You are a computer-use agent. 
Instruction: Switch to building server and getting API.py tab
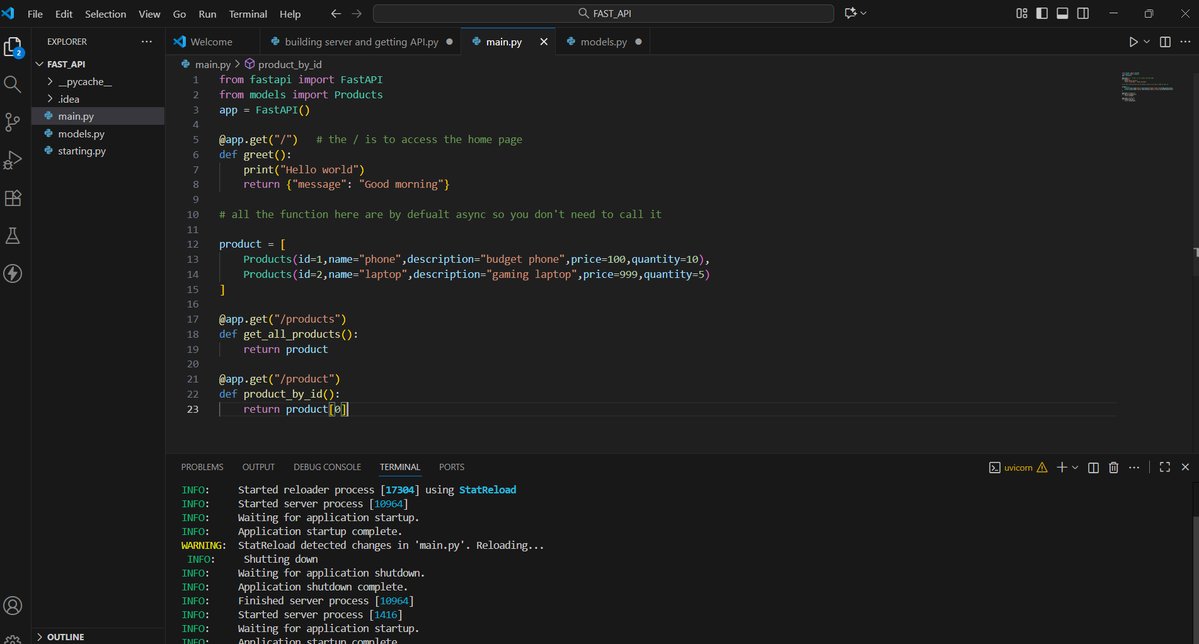tap(361, 42)
